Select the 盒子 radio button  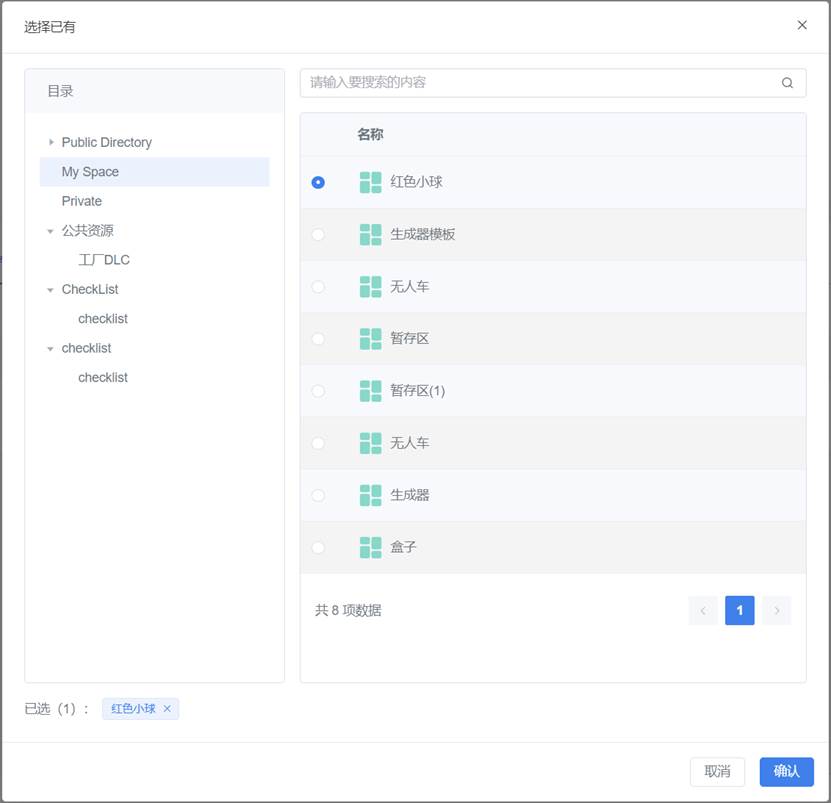click(x=318, y=548)
